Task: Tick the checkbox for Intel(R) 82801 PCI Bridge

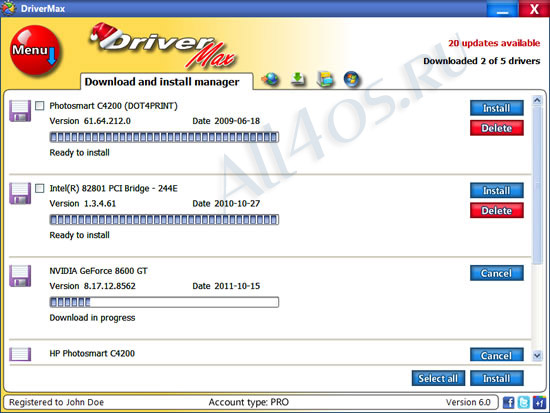Action: coord(40,188)
